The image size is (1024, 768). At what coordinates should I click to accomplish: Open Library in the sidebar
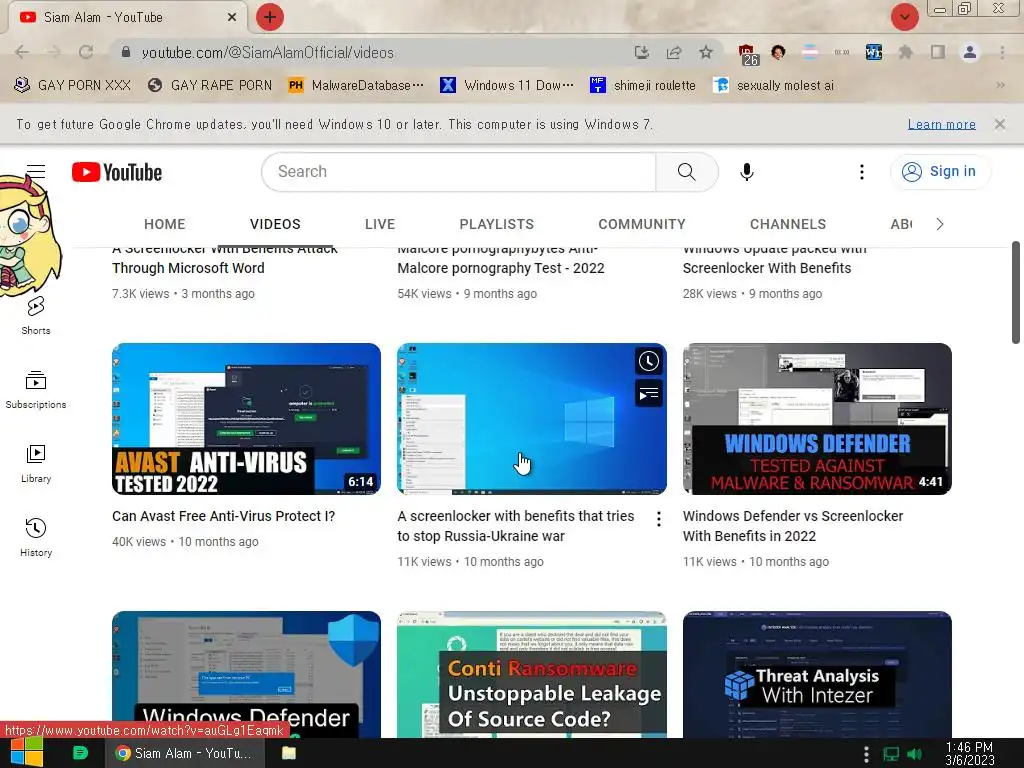(x=36, y=464)
